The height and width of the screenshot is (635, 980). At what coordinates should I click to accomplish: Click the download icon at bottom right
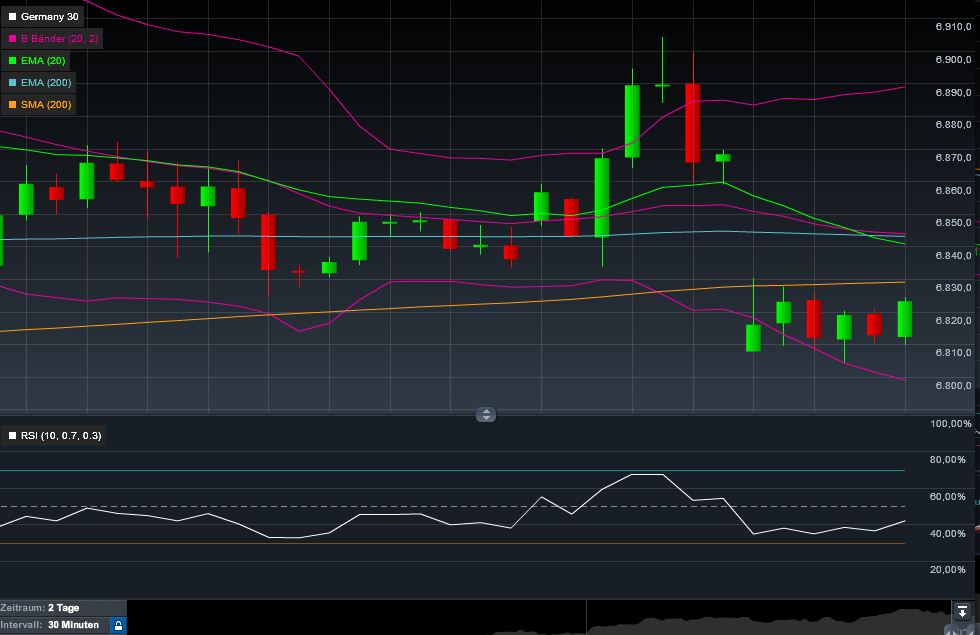(963, 607)
